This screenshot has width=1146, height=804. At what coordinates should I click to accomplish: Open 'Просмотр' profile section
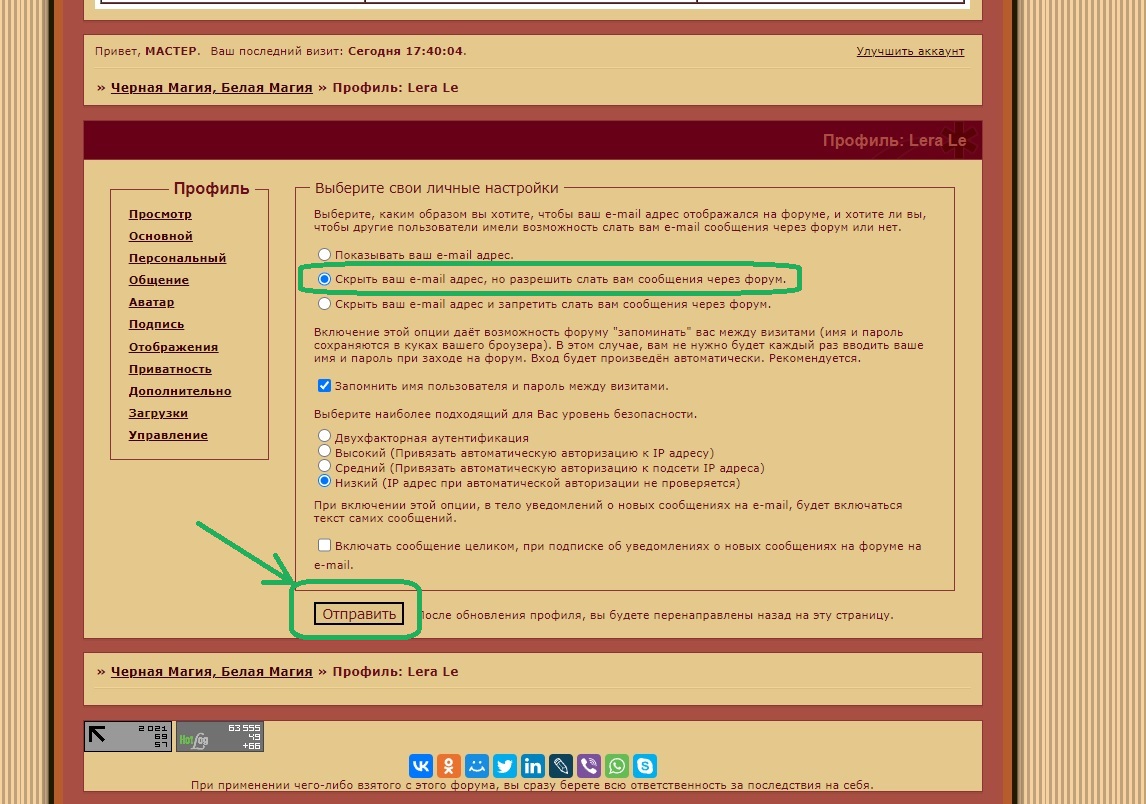160,214
